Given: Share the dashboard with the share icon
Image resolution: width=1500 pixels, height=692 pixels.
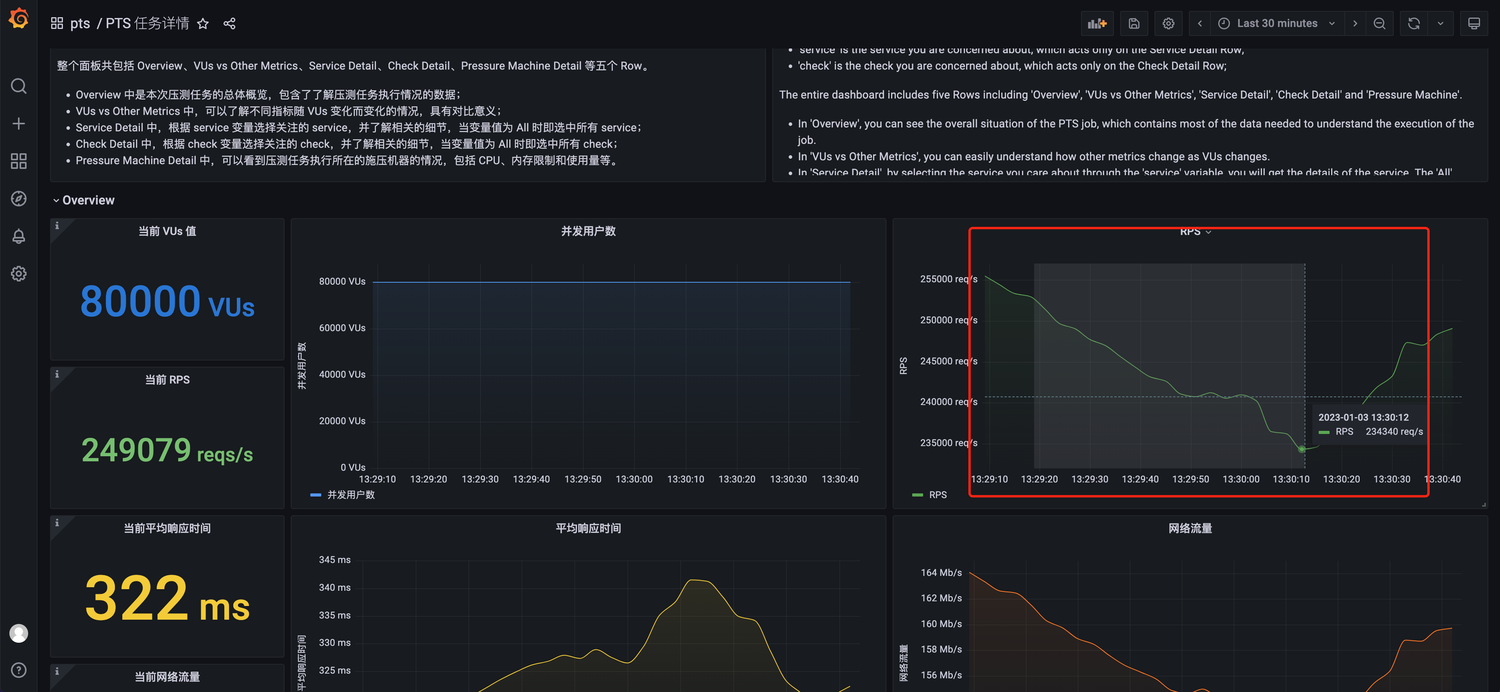Looking at the screenshot, I should coord(230,23).
